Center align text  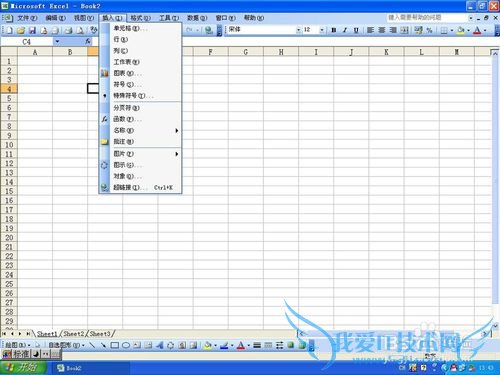click(x=381, y=30)
